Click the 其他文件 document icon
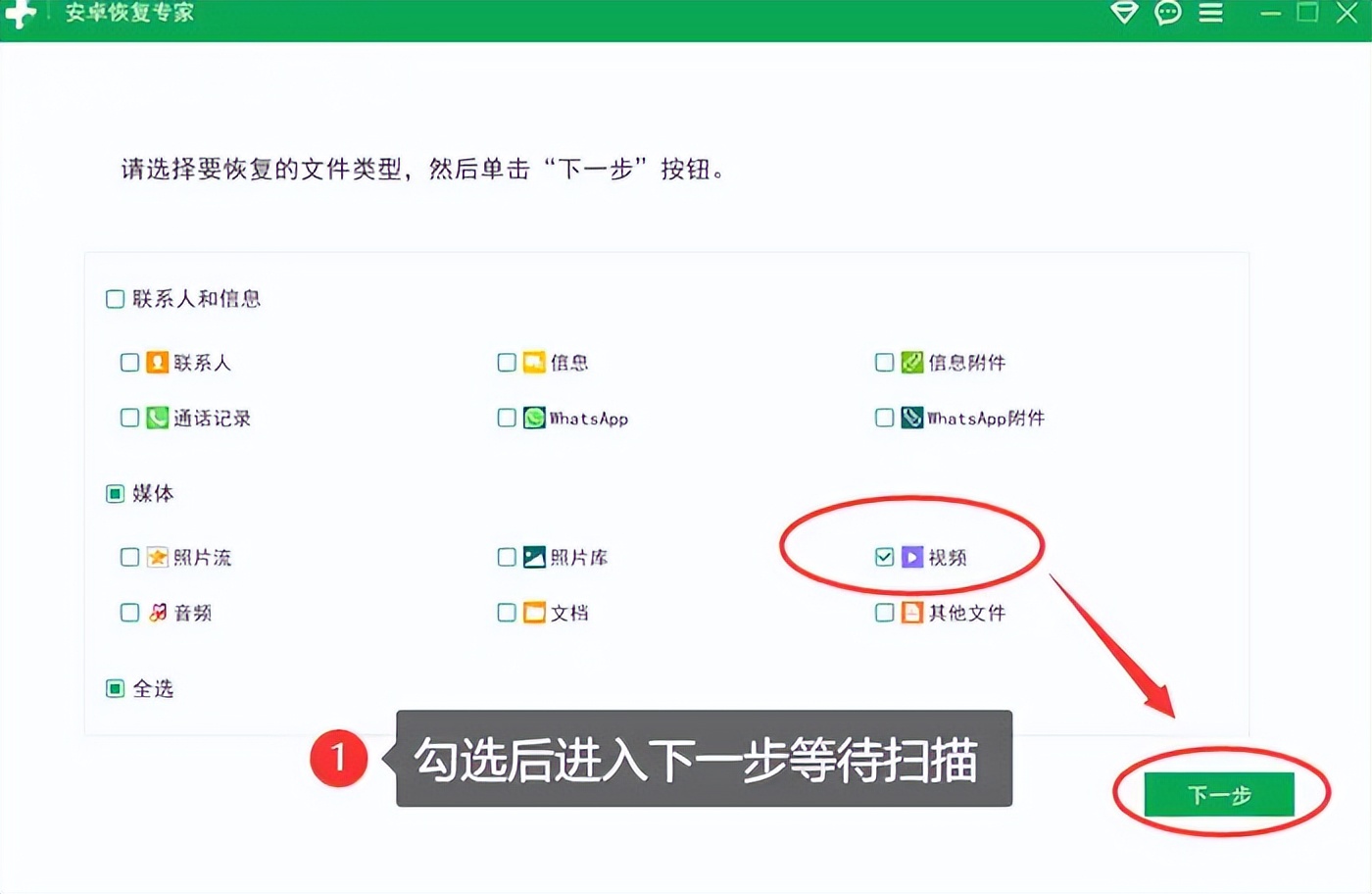1372x894 pixels. (x=912, y=613)
